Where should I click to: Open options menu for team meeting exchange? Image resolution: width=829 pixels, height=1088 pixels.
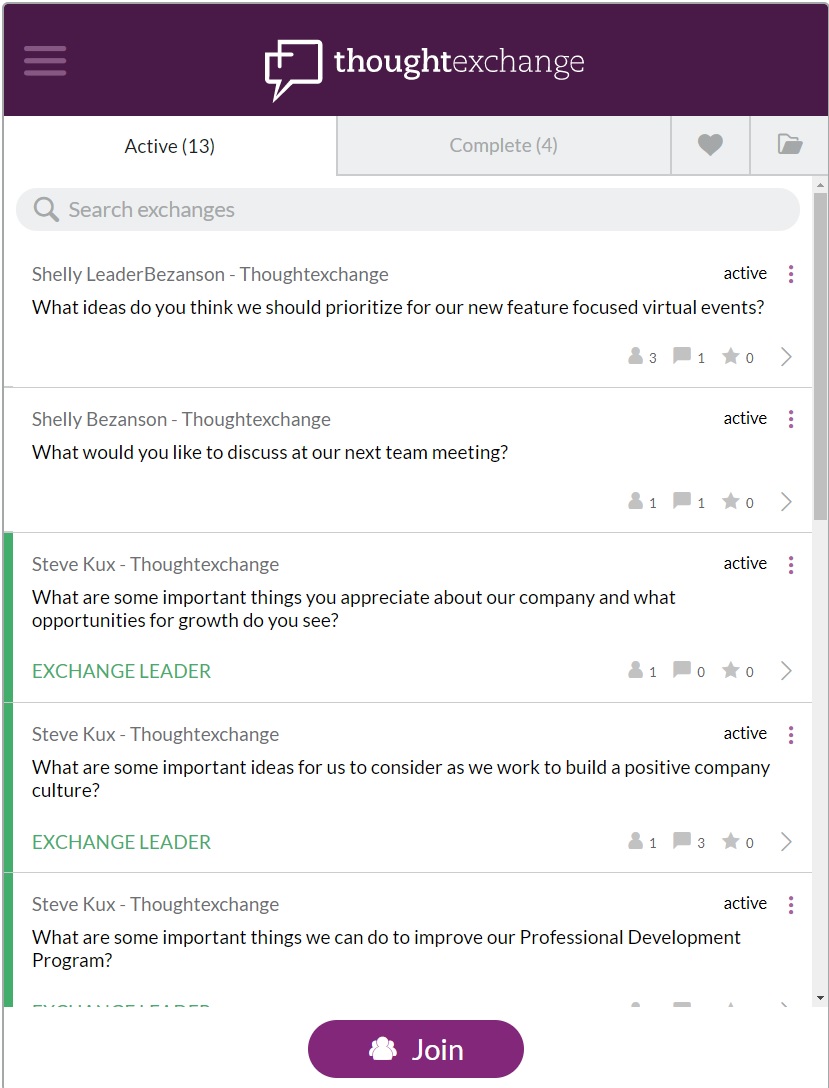pos(791,419)
